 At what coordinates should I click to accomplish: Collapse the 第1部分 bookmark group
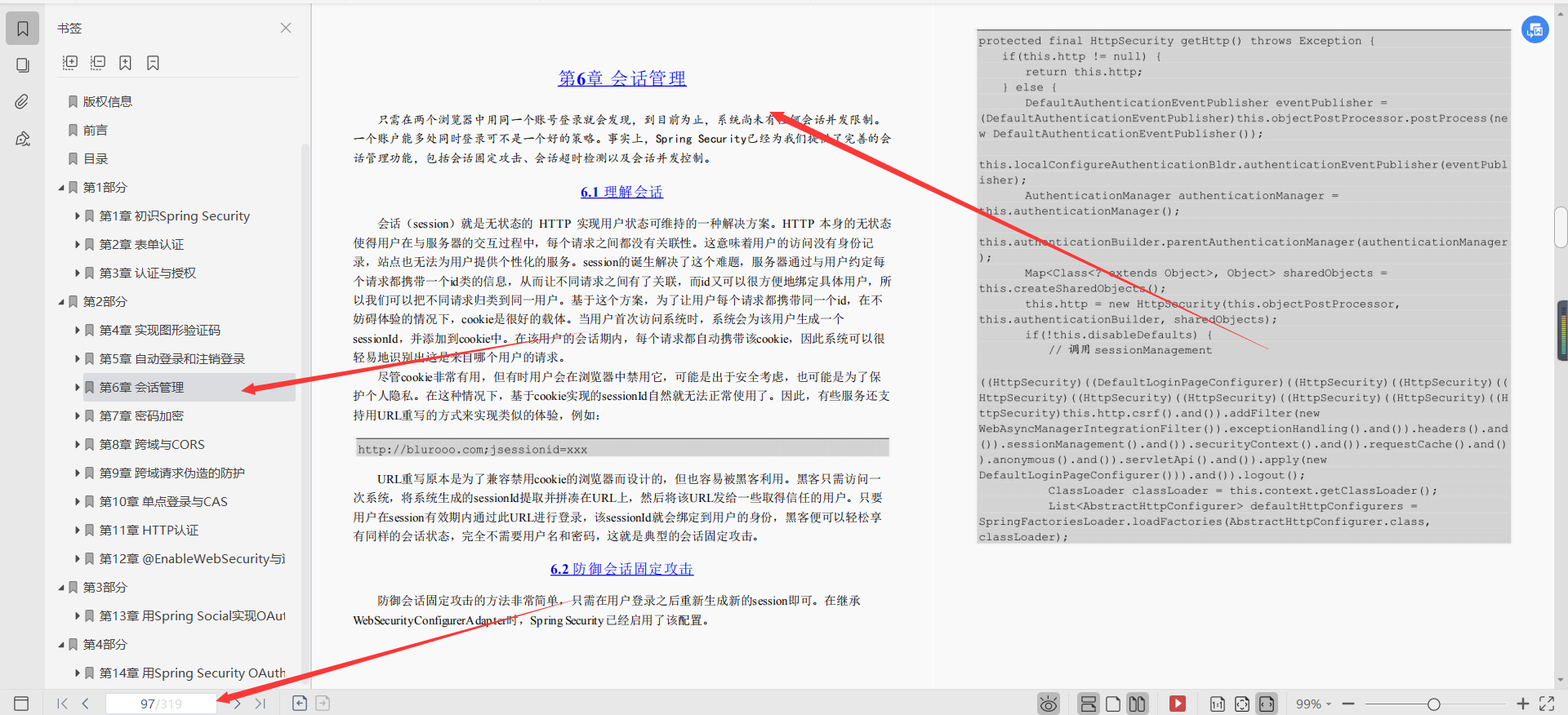(61, 188)
